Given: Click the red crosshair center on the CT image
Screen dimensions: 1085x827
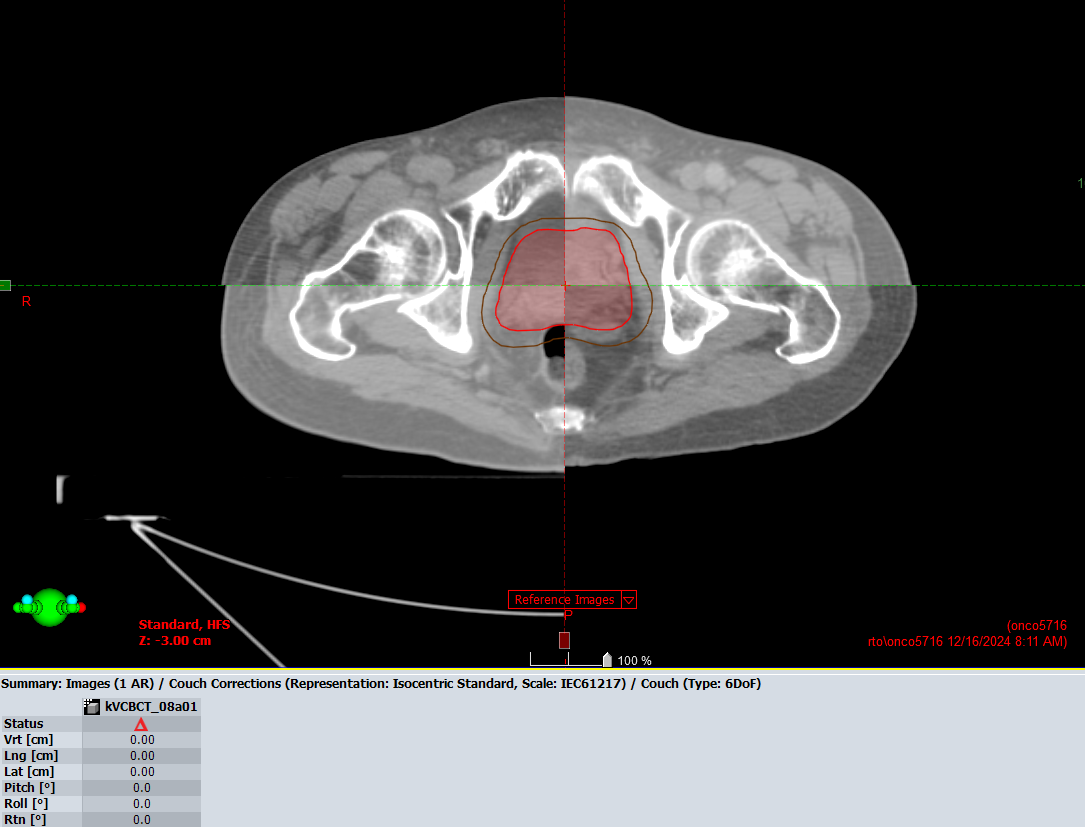Looking at the screenshot, I should 565,285.
